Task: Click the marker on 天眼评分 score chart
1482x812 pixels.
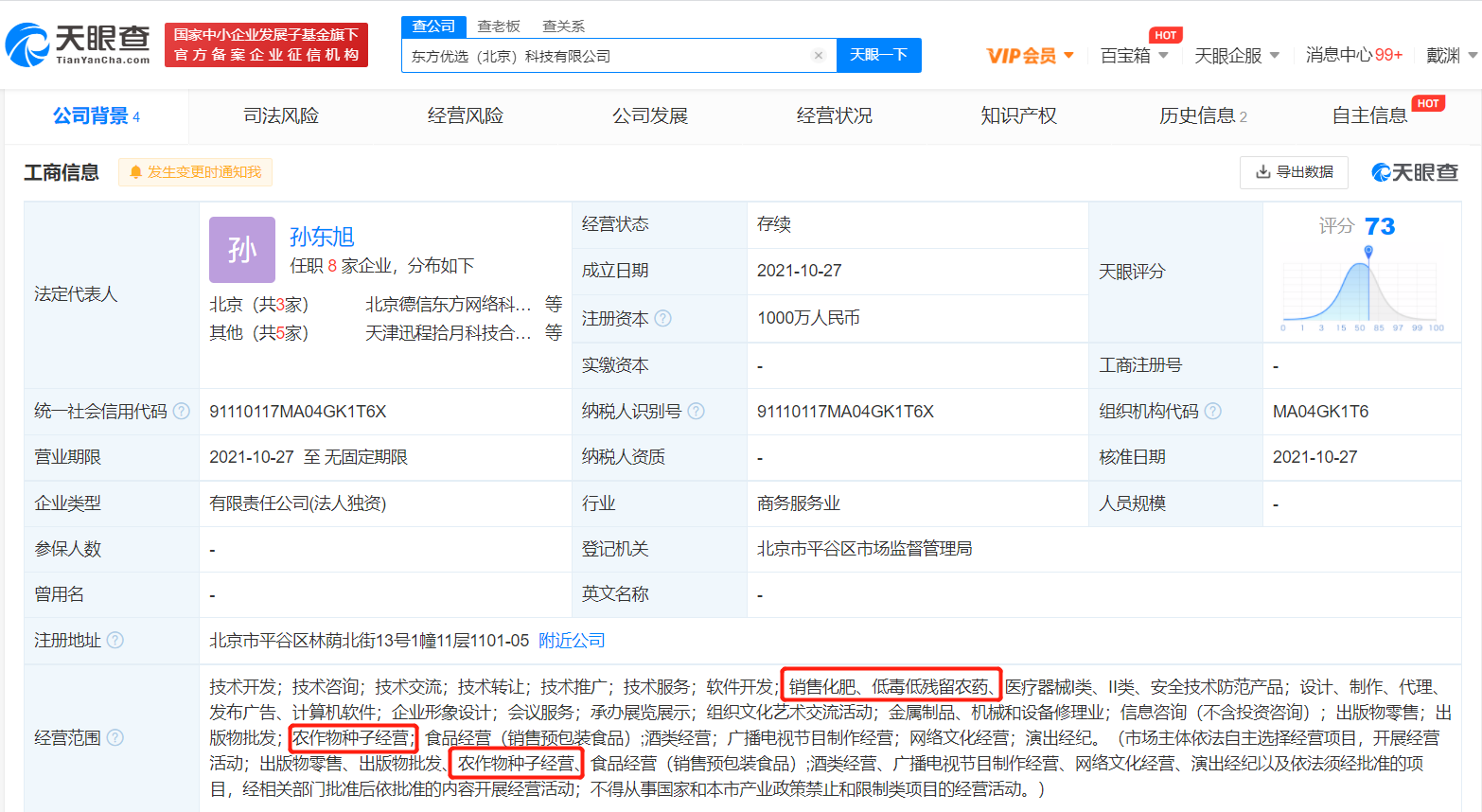Action: tap(1368, 252)
